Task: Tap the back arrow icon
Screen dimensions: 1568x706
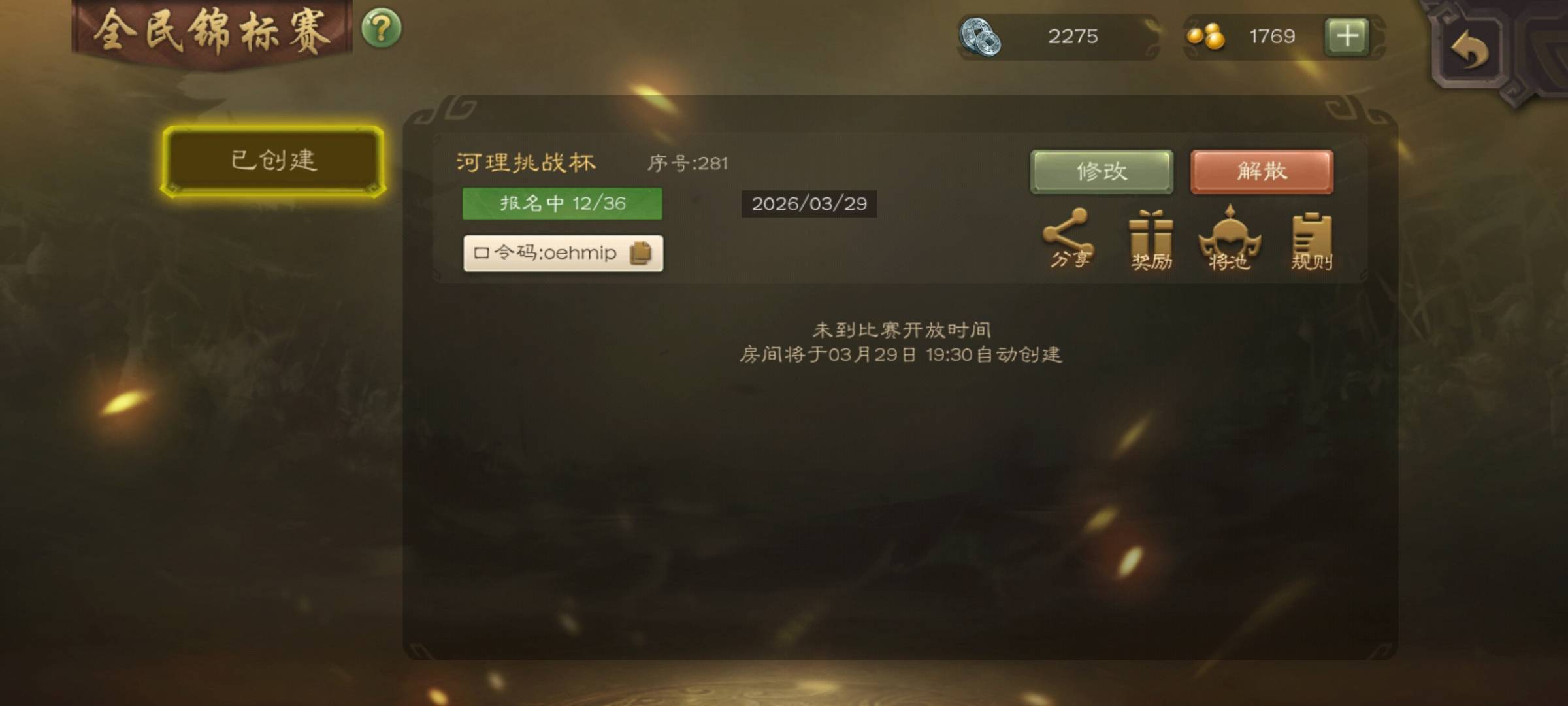Action: click(x=1469, y=50)
